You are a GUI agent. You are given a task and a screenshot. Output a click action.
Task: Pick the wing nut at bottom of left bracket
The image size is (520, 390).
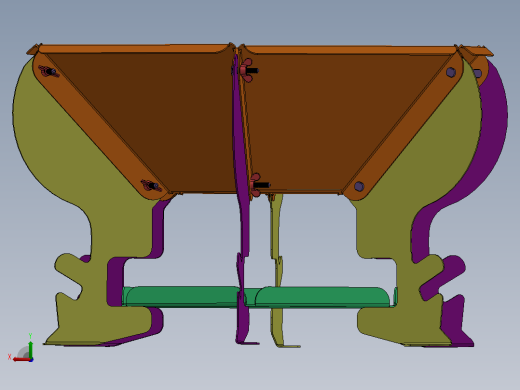[x=151, y=185]
